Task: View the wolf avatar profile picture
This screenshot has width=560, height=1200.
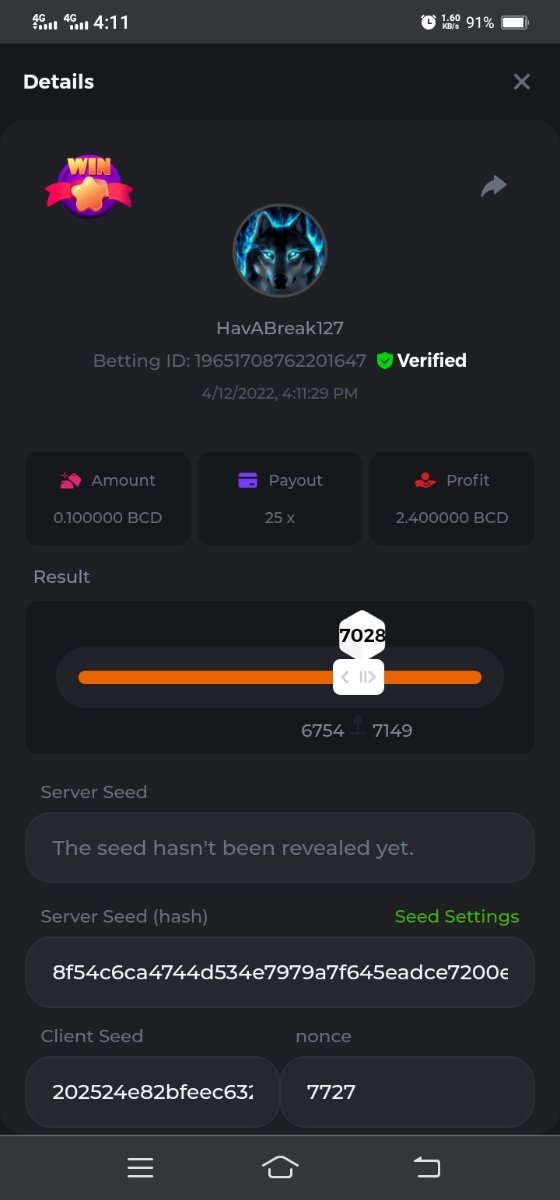Action: click(280, 251)
